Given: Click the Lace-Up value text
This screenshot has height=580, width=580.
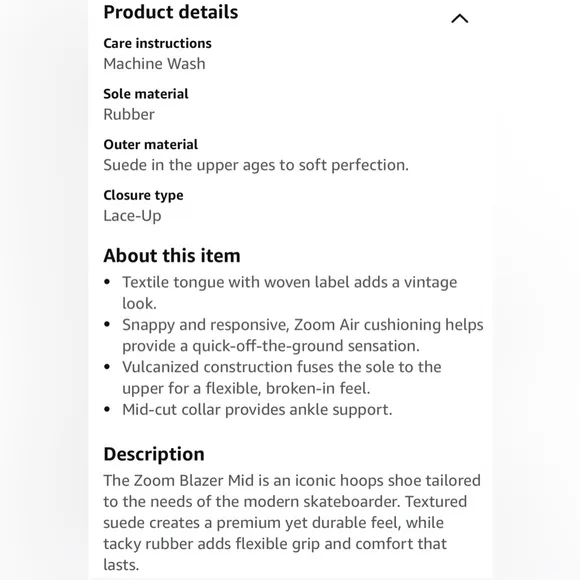Looking at the screenshot, I should tap(132, 216).
